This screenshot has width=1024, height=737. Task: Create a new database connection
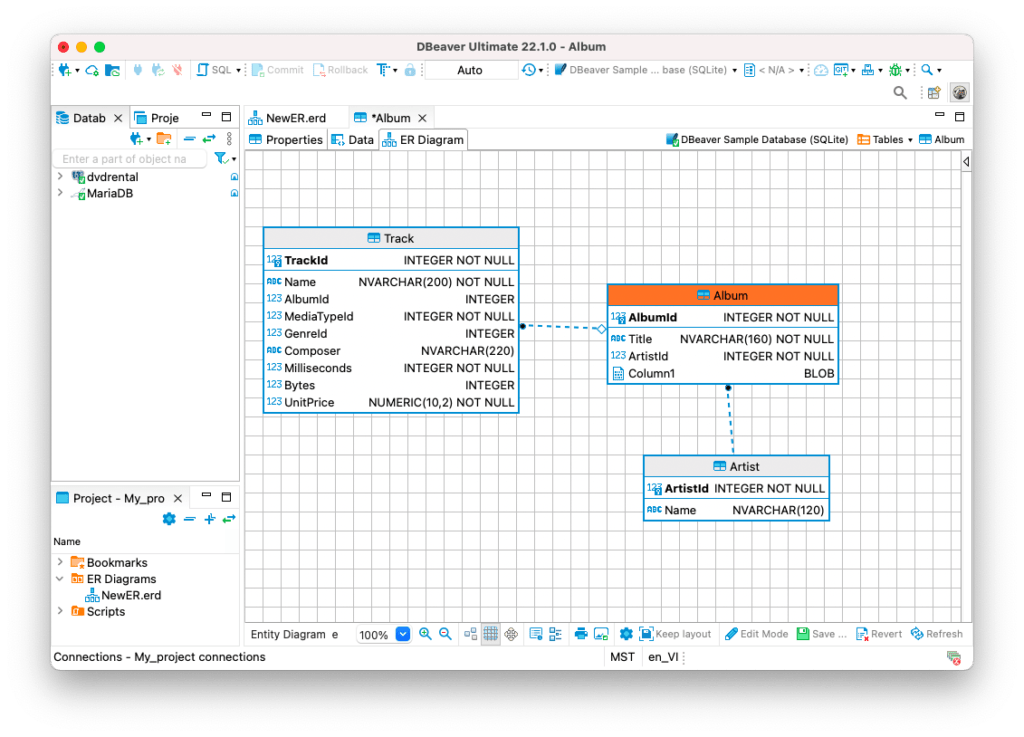point(63,70)
